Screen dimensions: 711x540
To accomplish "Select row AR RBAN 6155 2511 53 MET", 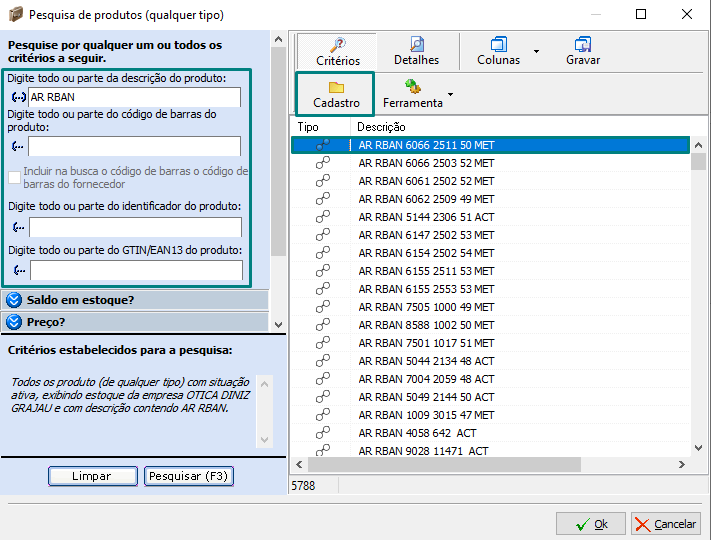I will tap(490, 271).
